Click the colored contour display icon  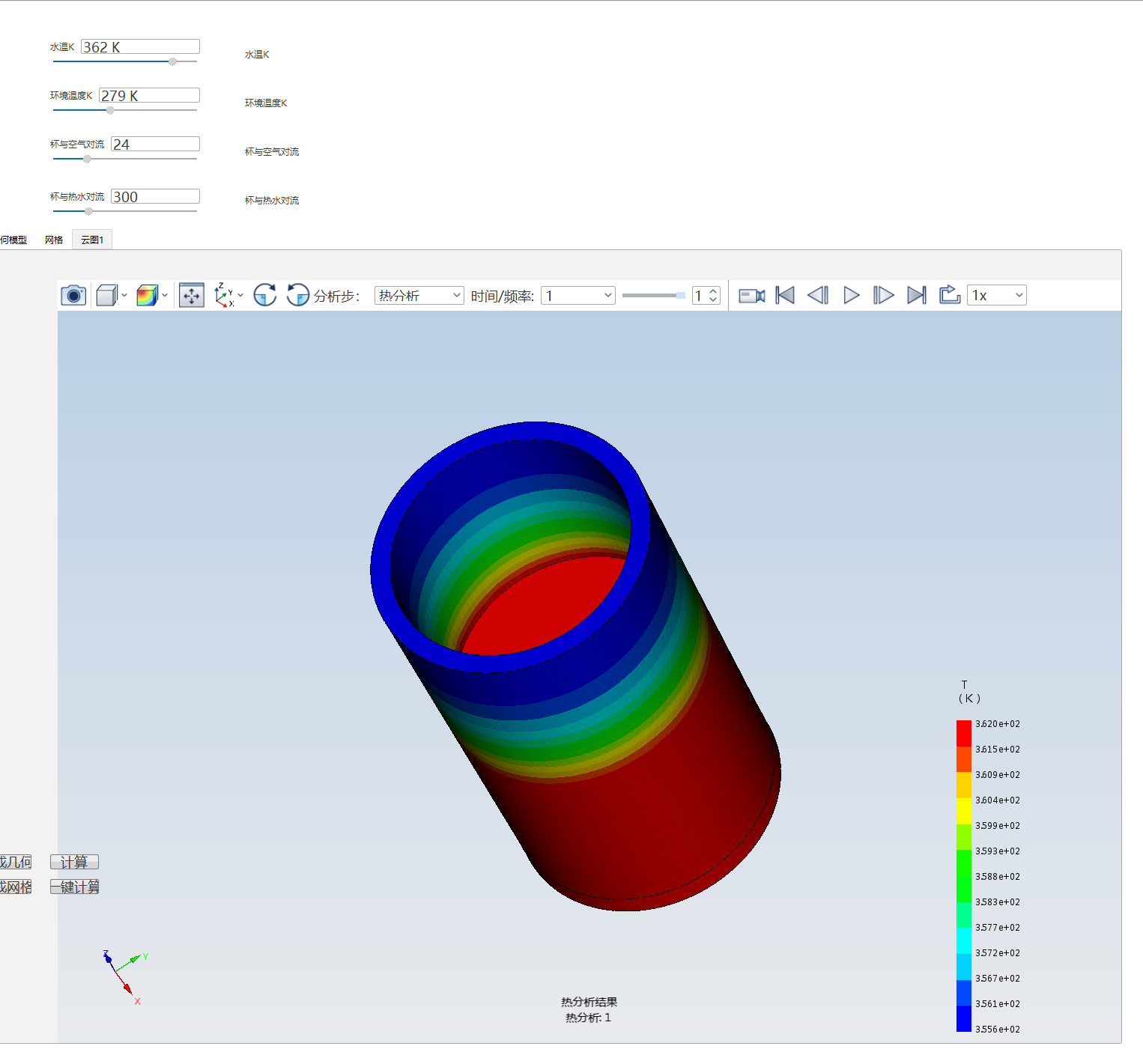[148, 295]
